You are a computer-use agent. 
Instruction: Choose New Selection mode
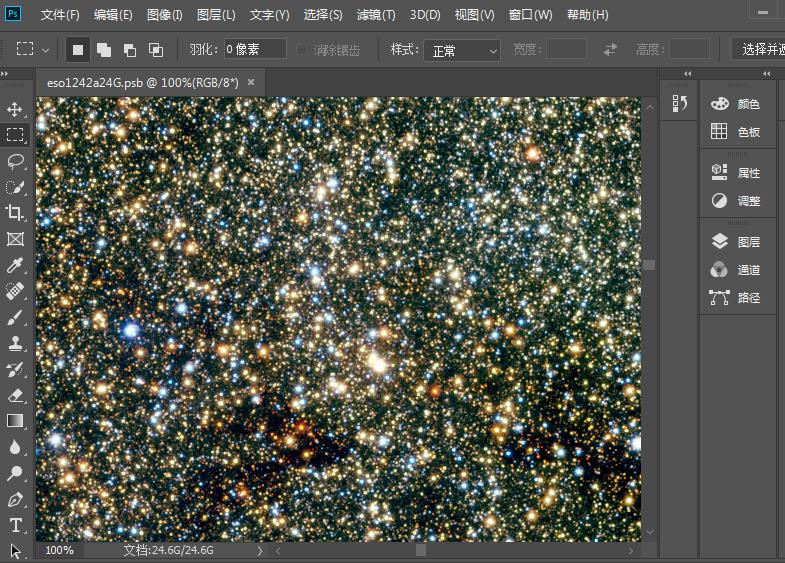(x=78, y=50)
